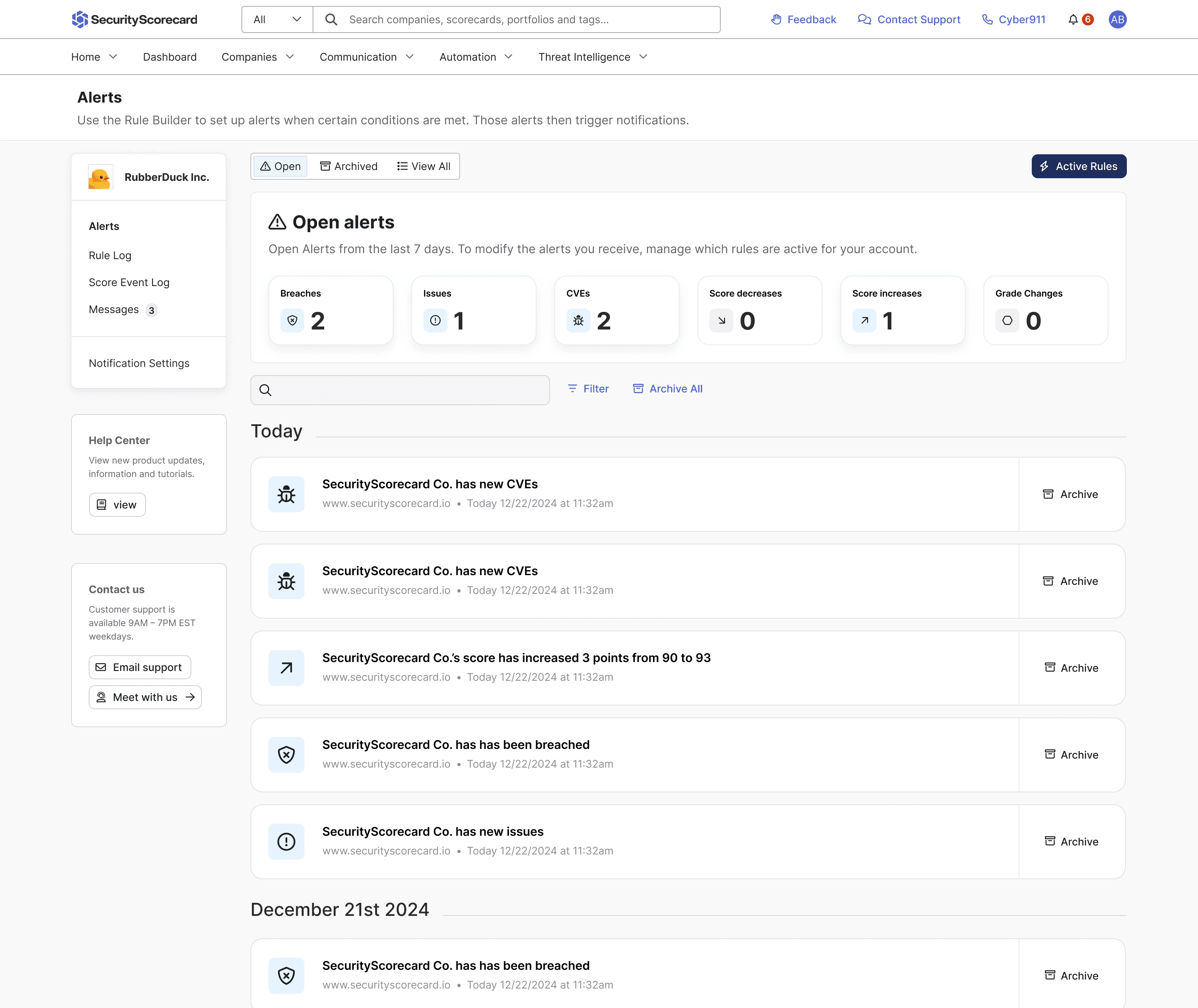Switch to the View All tab
This screenshot has height=1008, width=1198.
[x=424, y=166]
